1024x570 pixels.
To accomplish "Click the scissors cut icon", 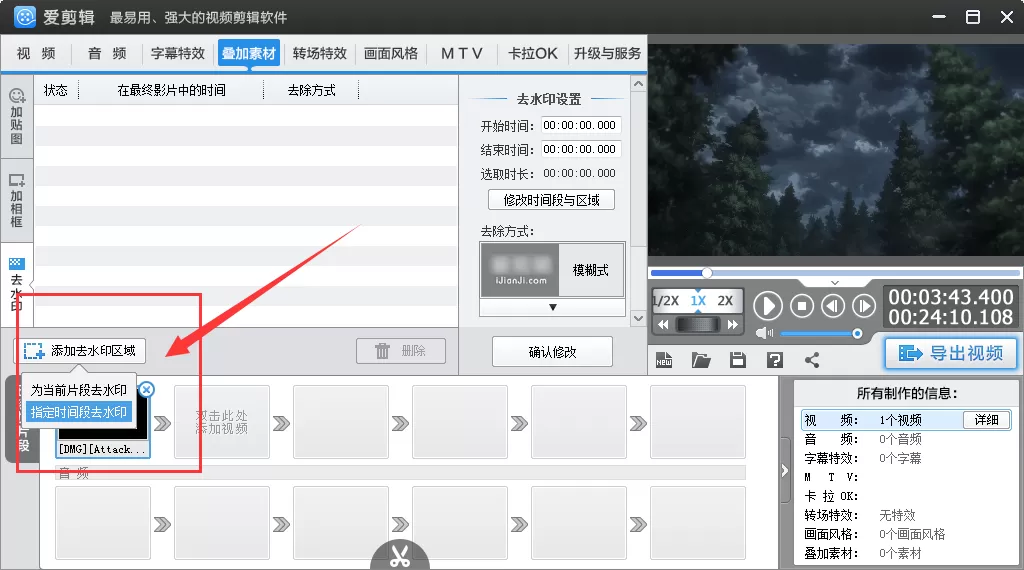I will 400,556.
